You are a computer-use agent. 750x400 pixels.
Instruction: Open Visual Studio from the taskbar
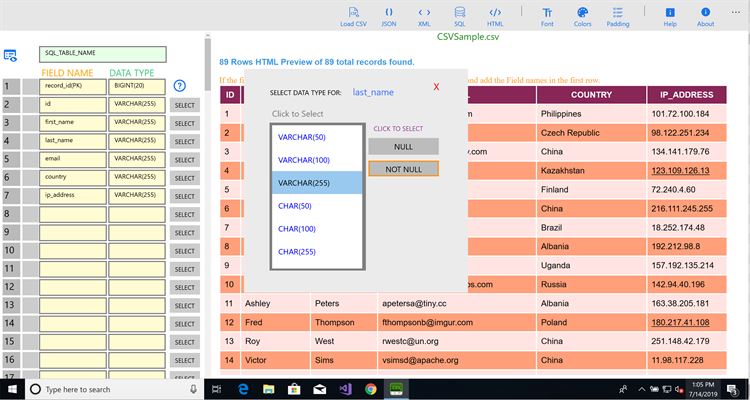345,389
